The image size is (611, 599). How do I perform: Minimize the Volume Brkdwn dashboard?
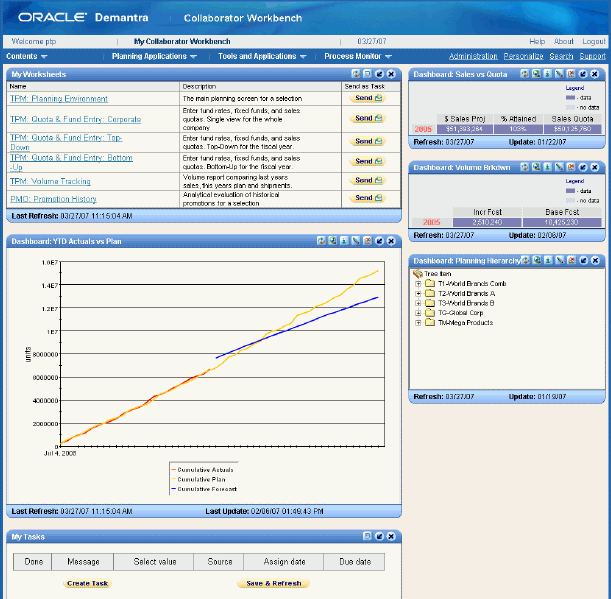coord(583,167)
